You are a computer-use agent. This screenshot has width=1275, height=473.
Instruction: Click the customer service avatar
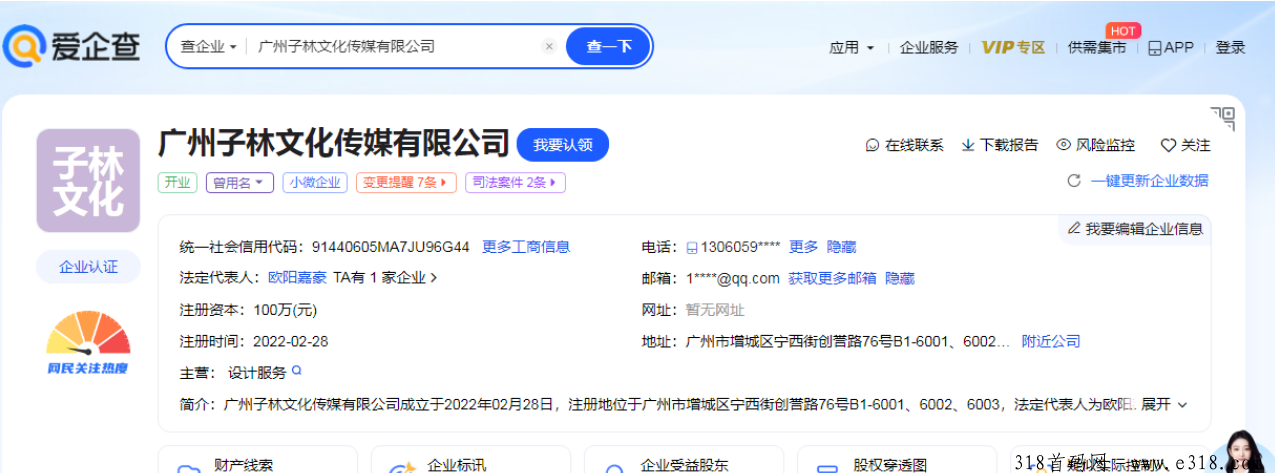point(1239,451)
